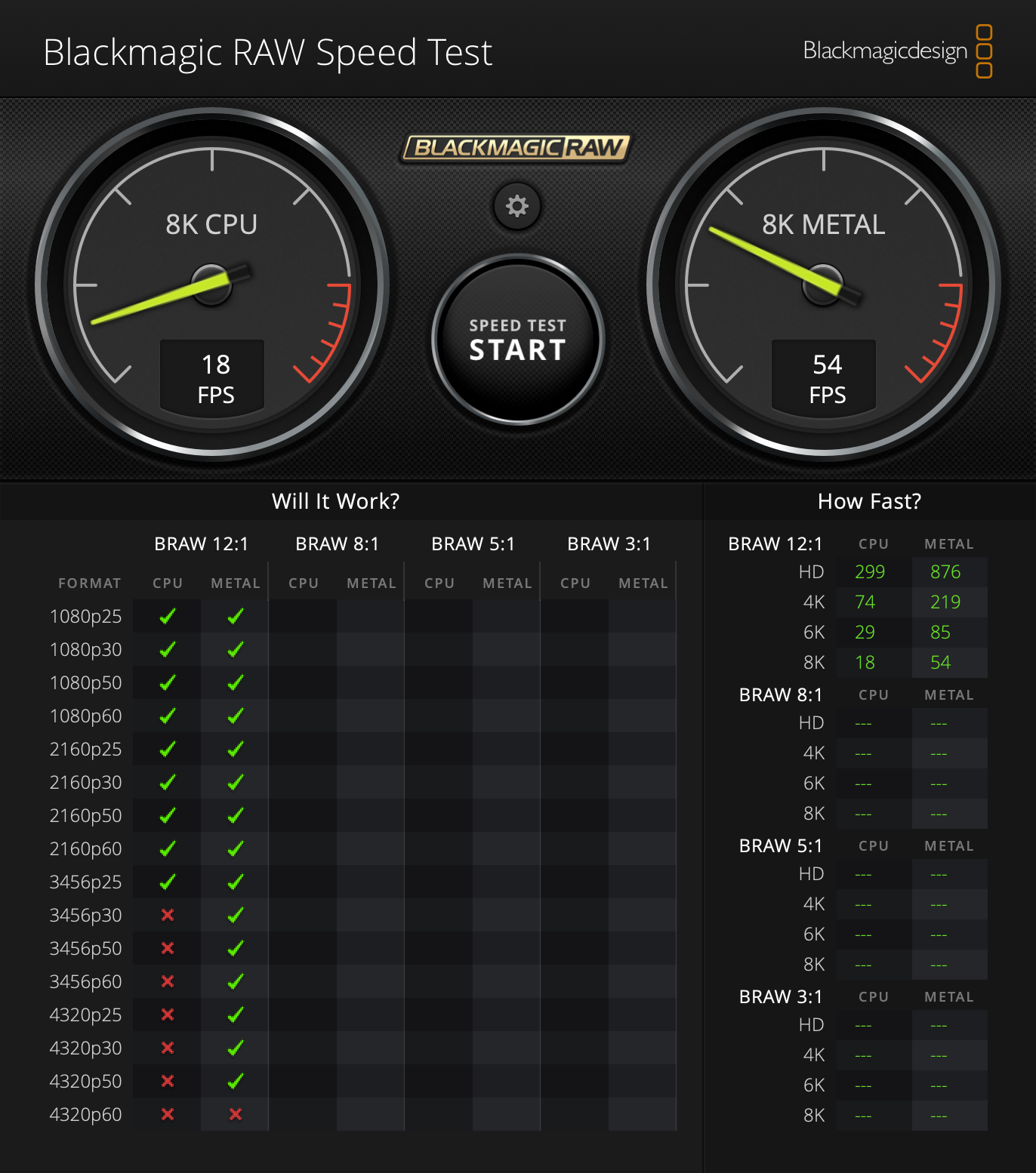Click the 3456p50 format row label
This screenshot has width=1036, height=1173.
pos(85,949)
